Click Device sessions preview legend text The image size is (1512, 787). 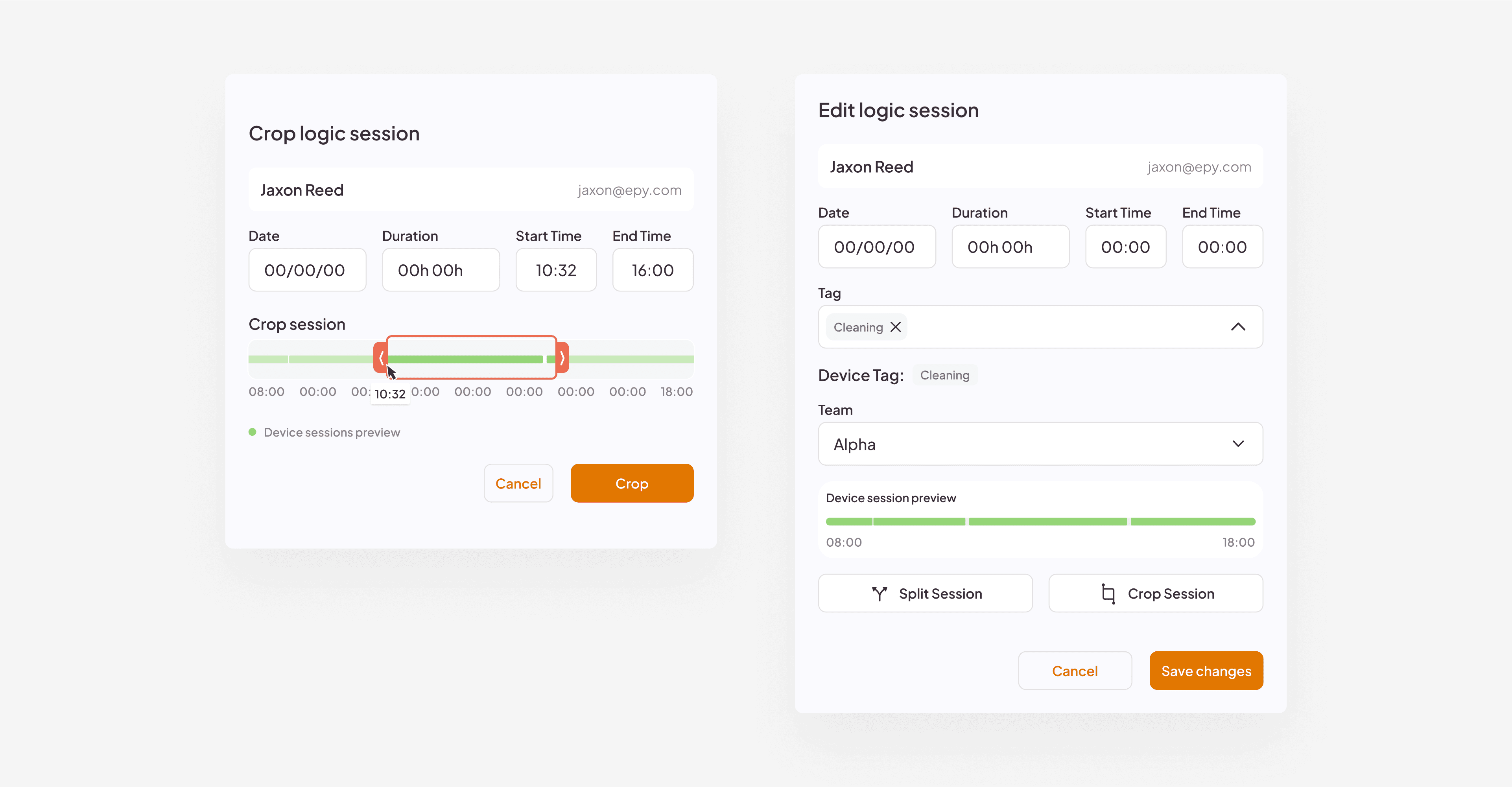point(332,432)
